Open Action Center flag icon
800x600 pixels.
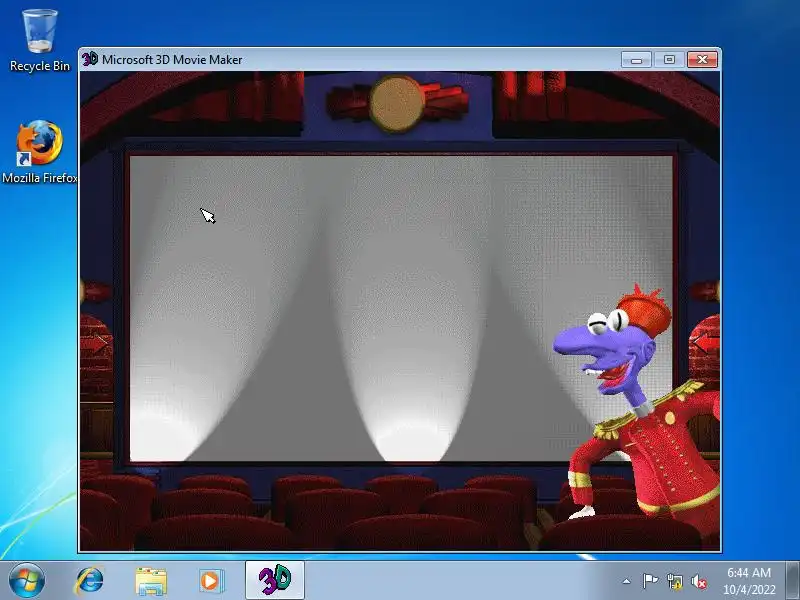coord(650,581)
